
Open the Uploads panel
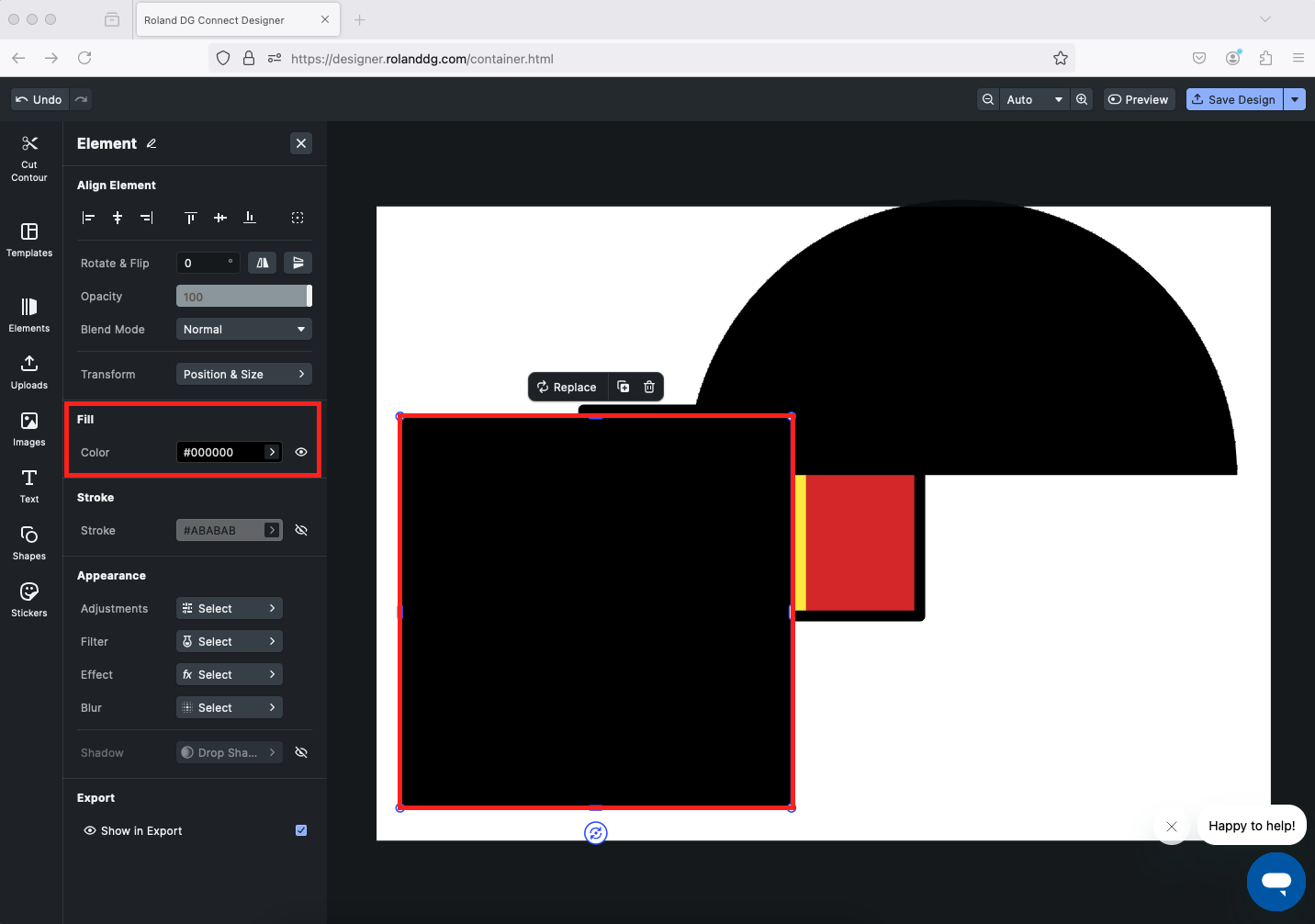29,372
